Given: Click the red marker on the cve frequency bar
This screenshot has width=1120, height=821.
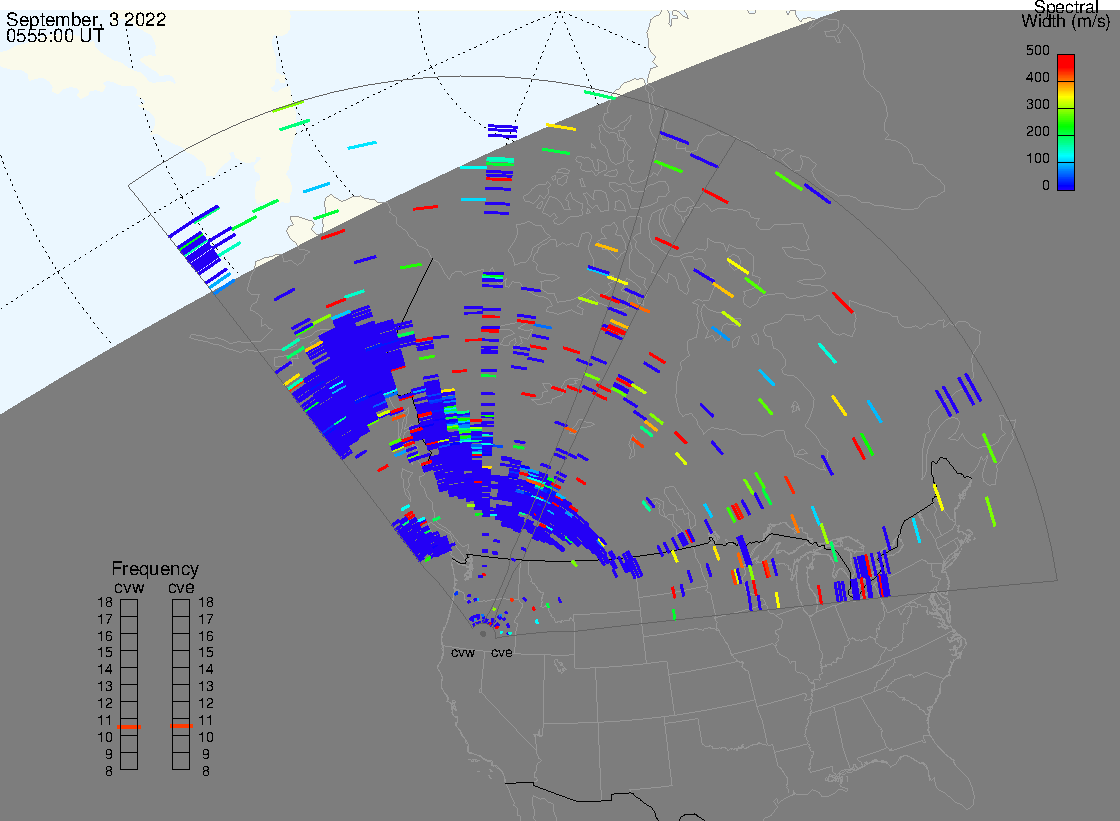Looking at the screenshot, I should (x=181, y=726).
